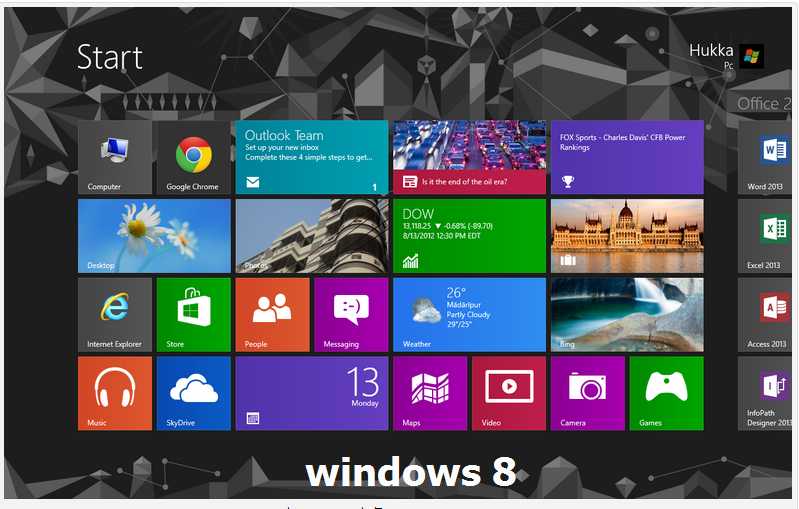Screen dimensions: 799x509
Task: Open the Photos tile
Action: [312, 236]
